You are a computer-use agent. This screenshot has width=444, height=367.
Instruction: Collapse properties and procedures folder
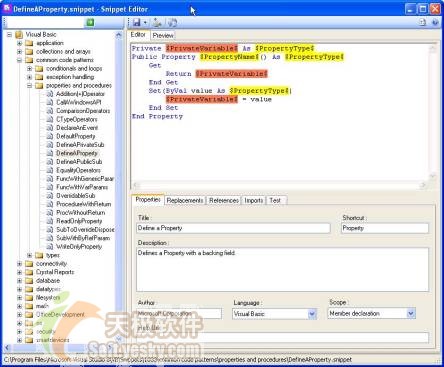coord(30,85)
